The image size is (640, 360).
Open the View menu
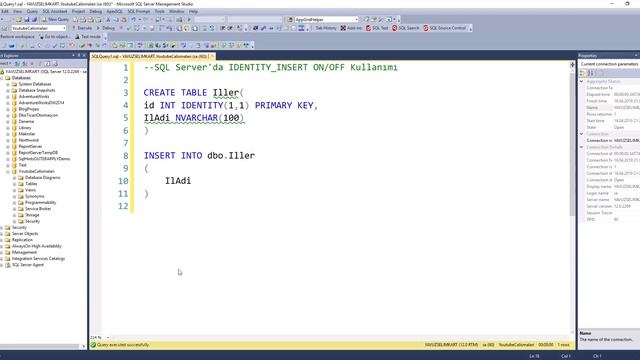18,11
